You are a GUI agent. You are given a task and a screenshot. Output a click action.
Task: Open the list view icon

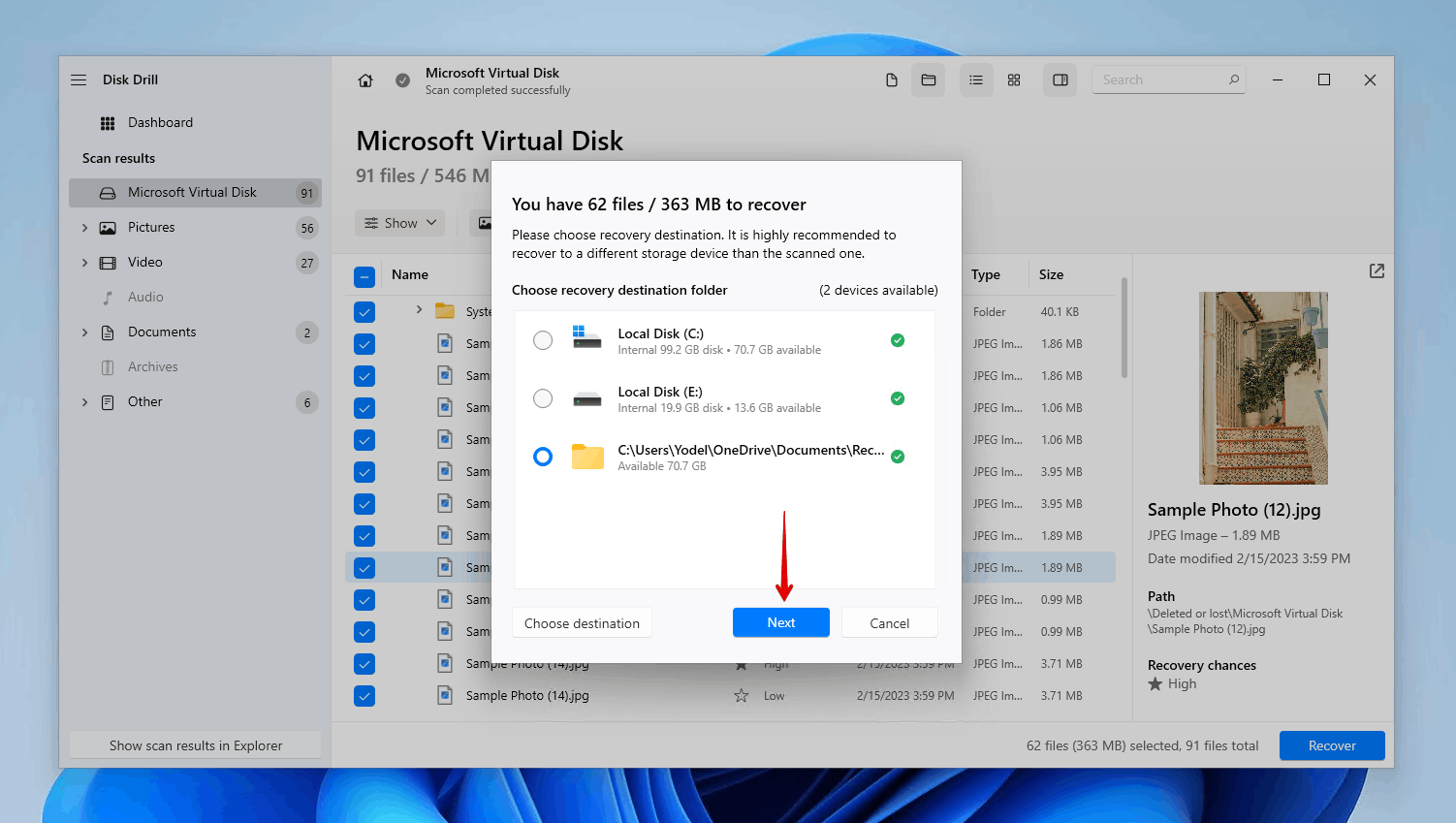click(976, 79)
